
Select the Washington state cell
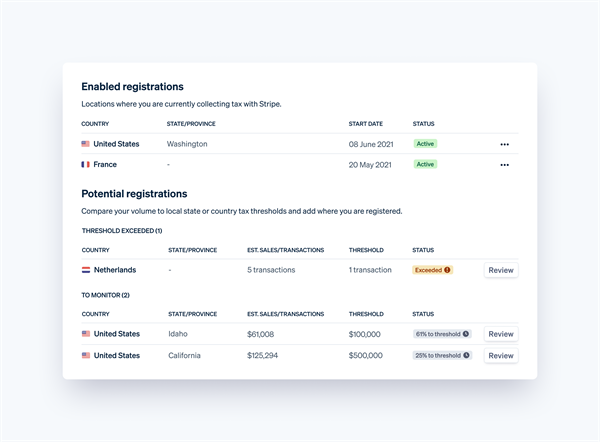tap(187, 144)
